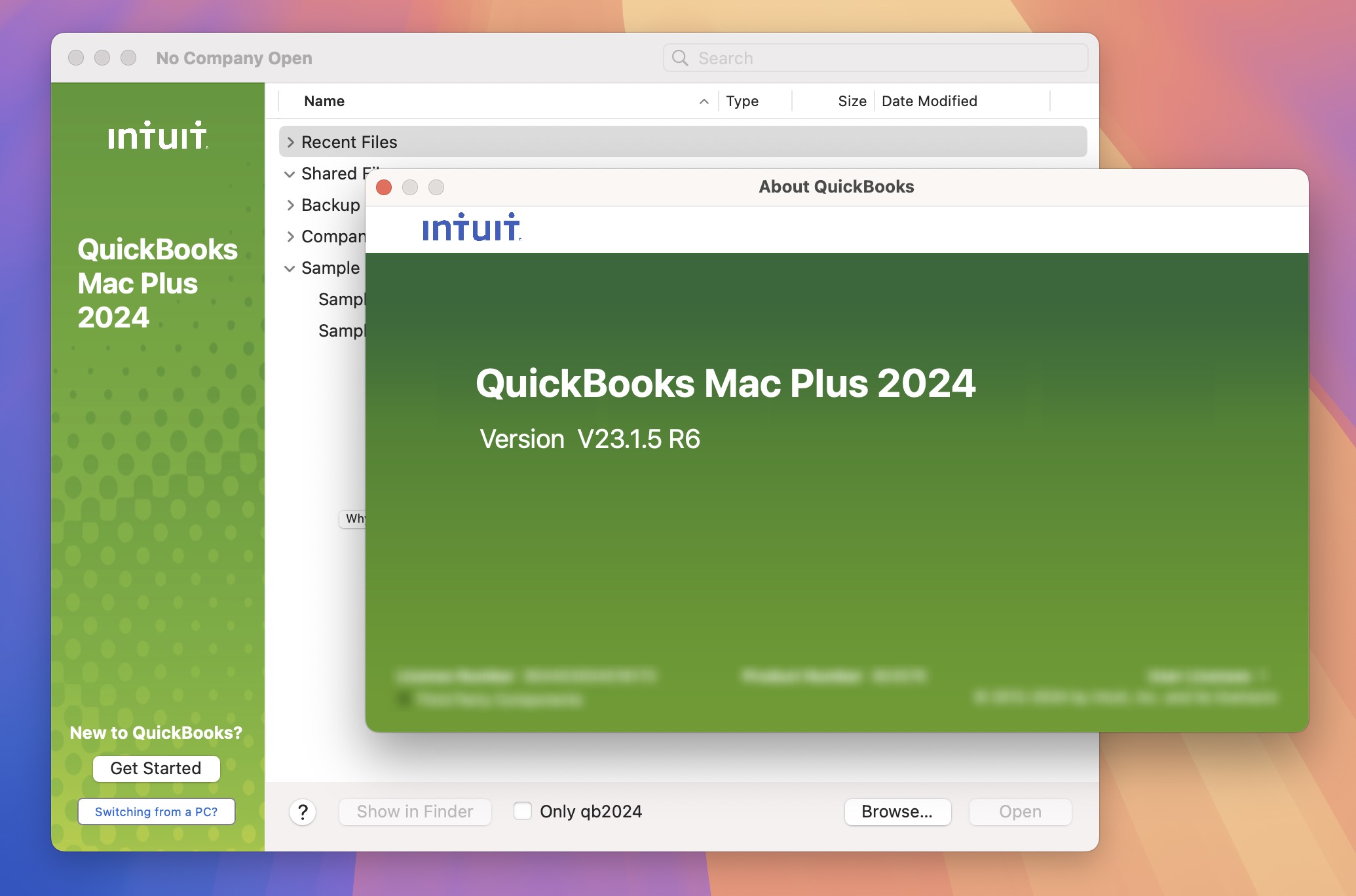Screen dimensions: 1356x896
Task: Collapse the Sample files group
Action: coord(290,269)
